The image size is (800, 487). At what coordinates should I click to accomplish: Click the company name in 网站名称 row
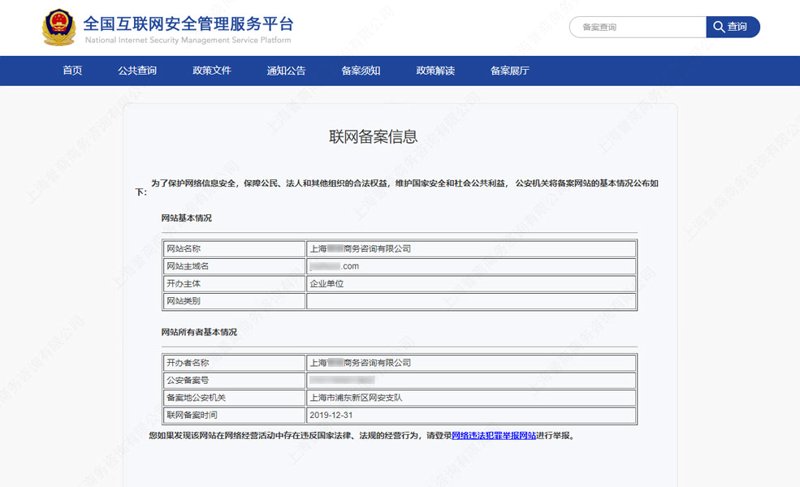coord(360,249)
